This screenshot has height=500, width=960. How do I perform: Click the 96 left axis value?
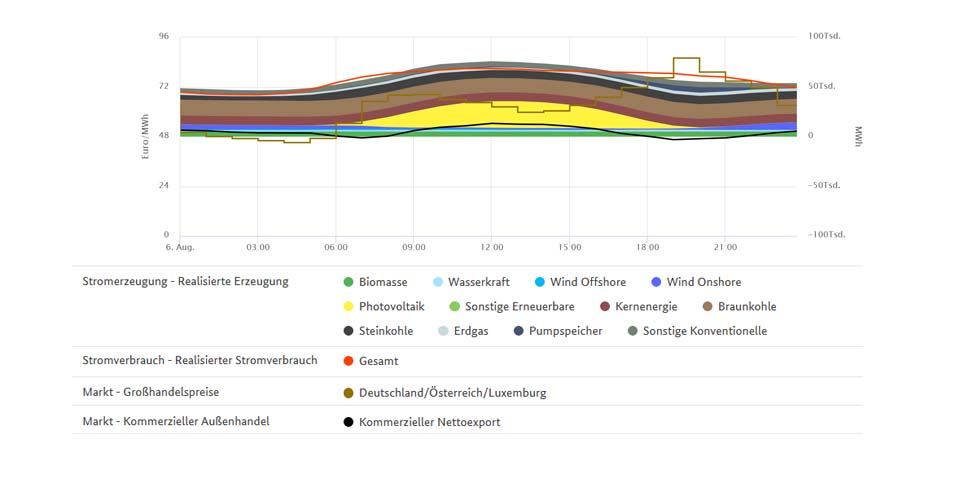coord(163,36)
